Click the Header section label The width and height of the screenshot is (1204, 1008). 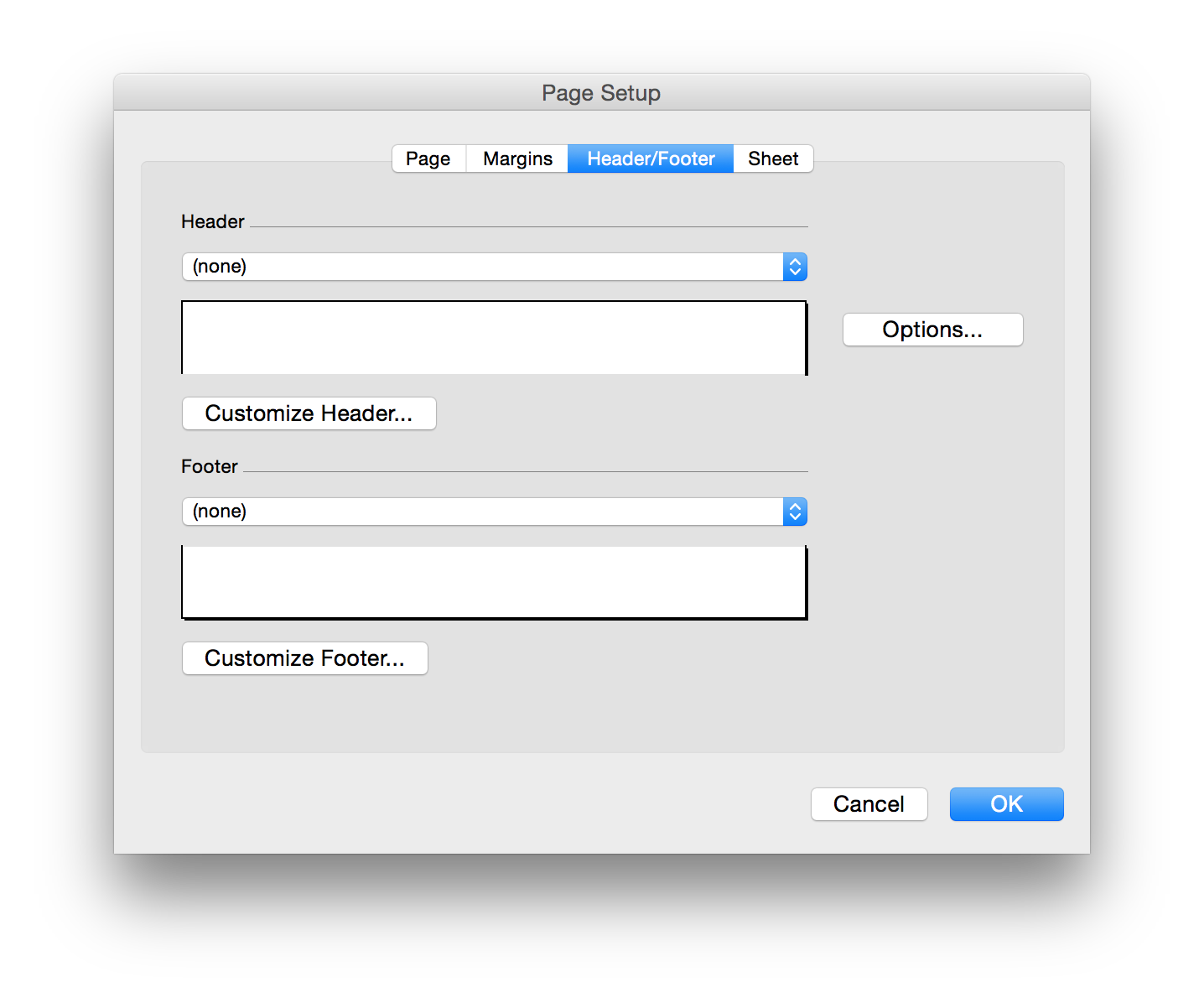click(213, 221)
